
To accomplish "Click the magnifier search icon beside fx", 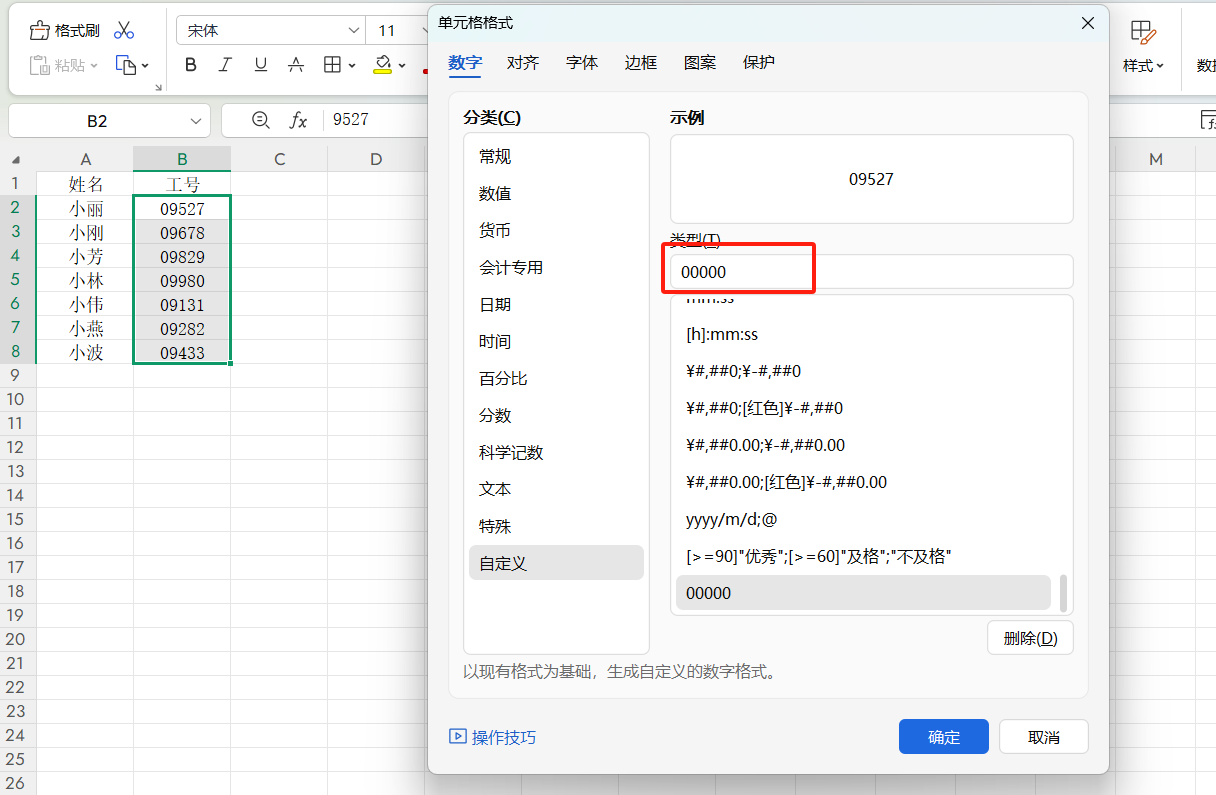I will [x=258, y=120].
